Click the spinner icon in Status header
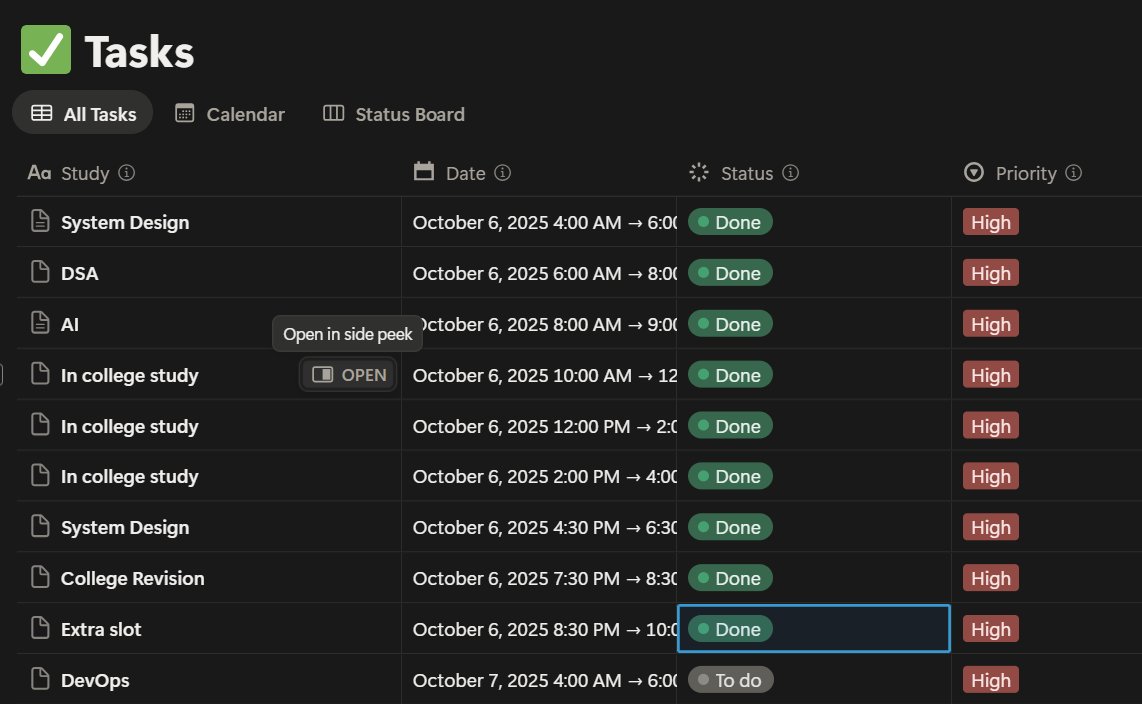 699,172
